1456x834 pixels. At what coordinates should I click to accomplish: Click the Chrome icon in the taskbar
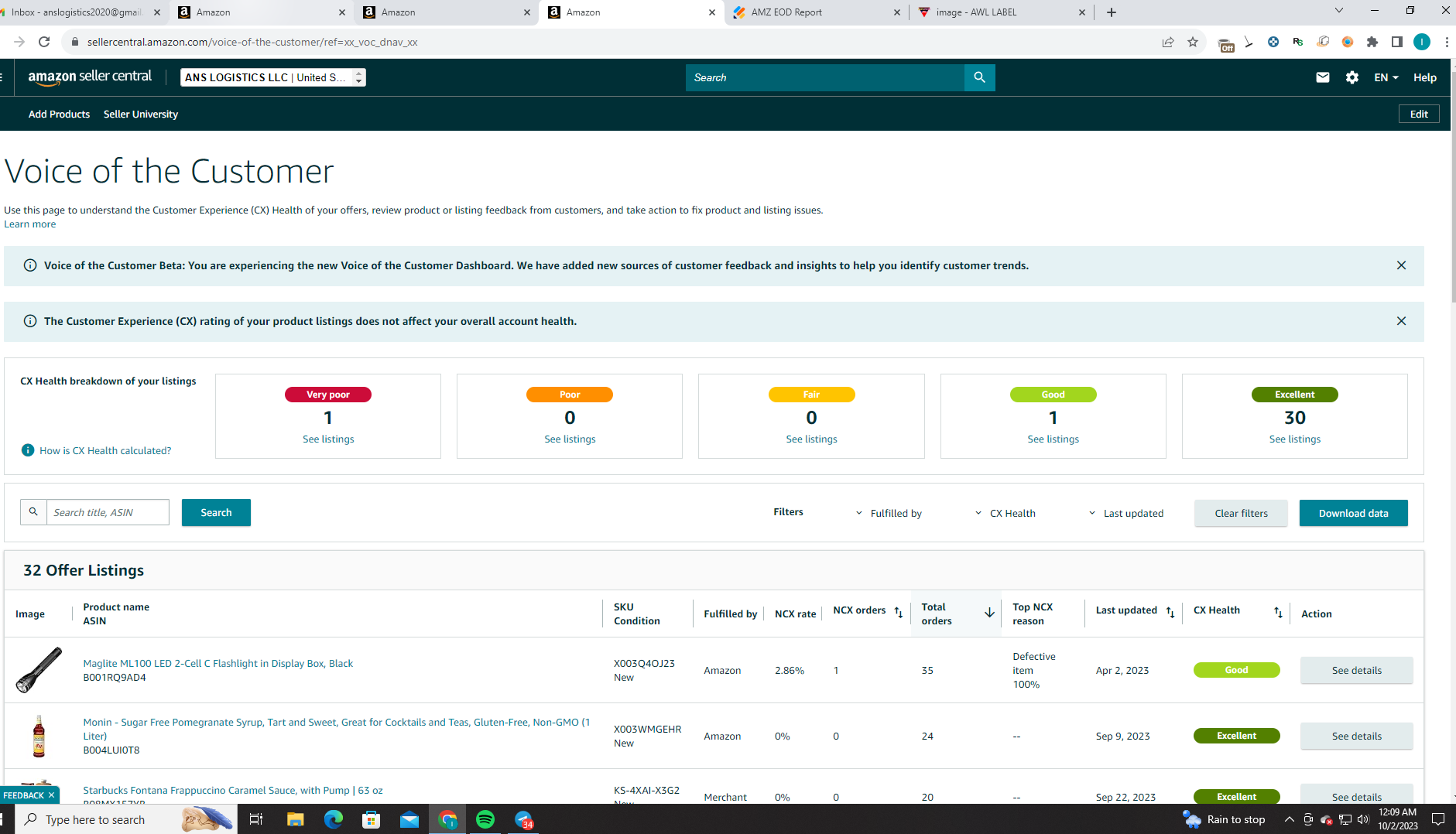point(447,819)
